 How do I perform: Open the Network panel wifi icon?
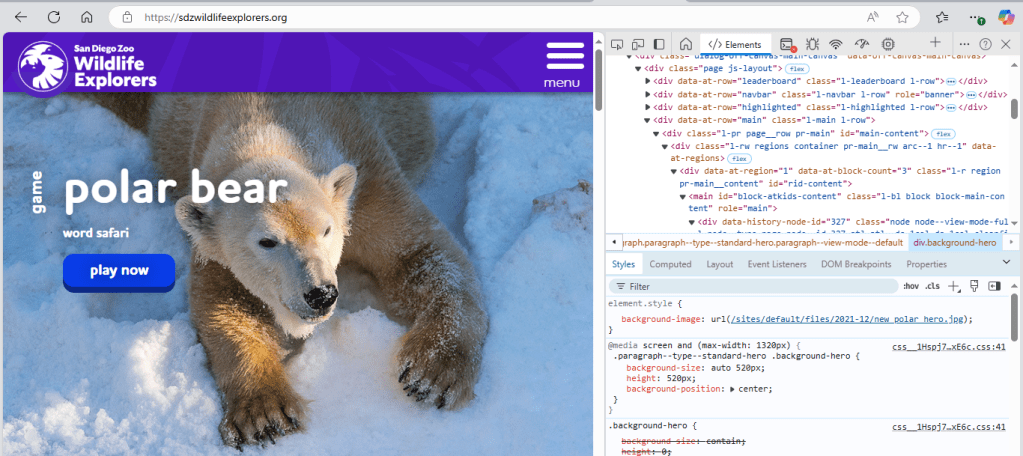click(x=836, y=44)
